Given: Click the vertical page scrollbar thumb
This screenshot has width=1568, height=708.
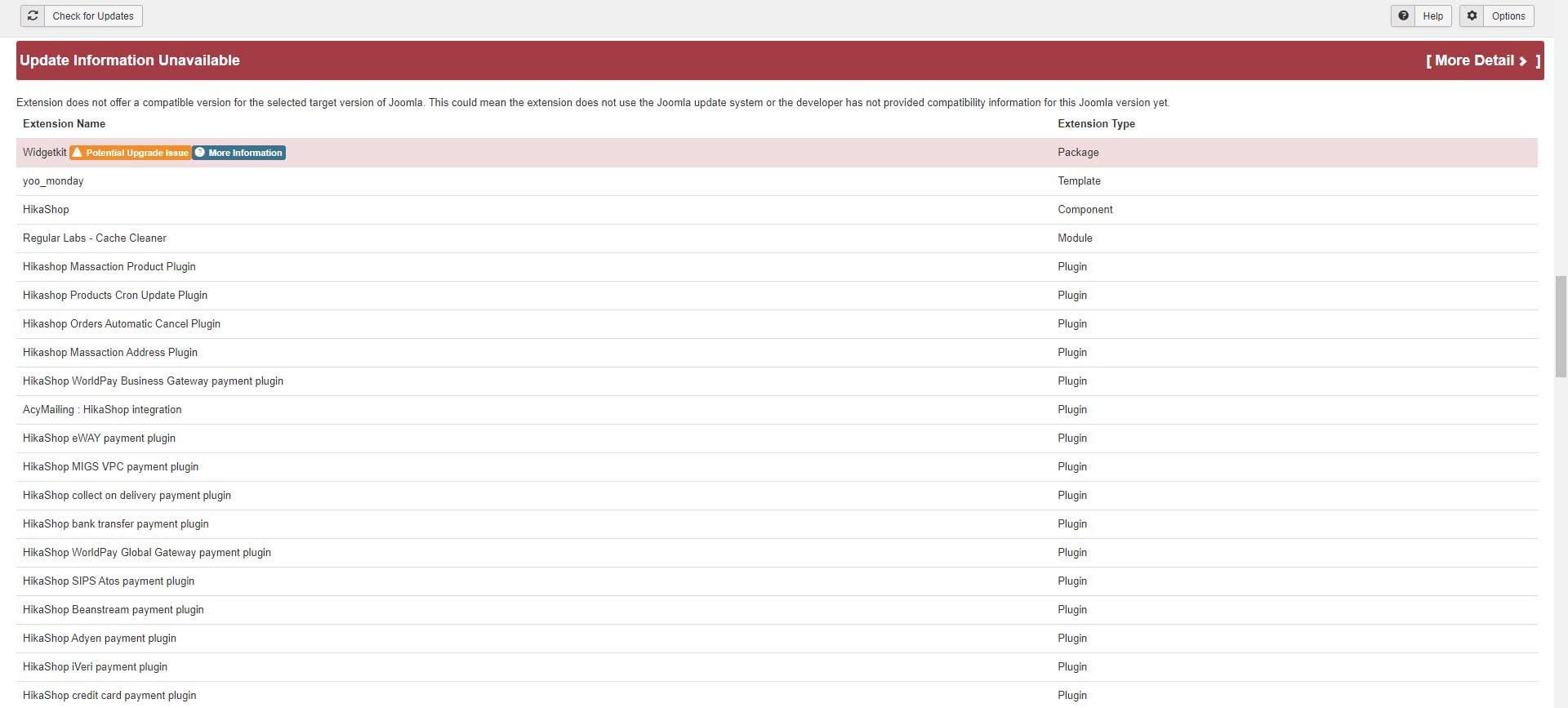Looking at the screenshot, I should coord(1561,326).
